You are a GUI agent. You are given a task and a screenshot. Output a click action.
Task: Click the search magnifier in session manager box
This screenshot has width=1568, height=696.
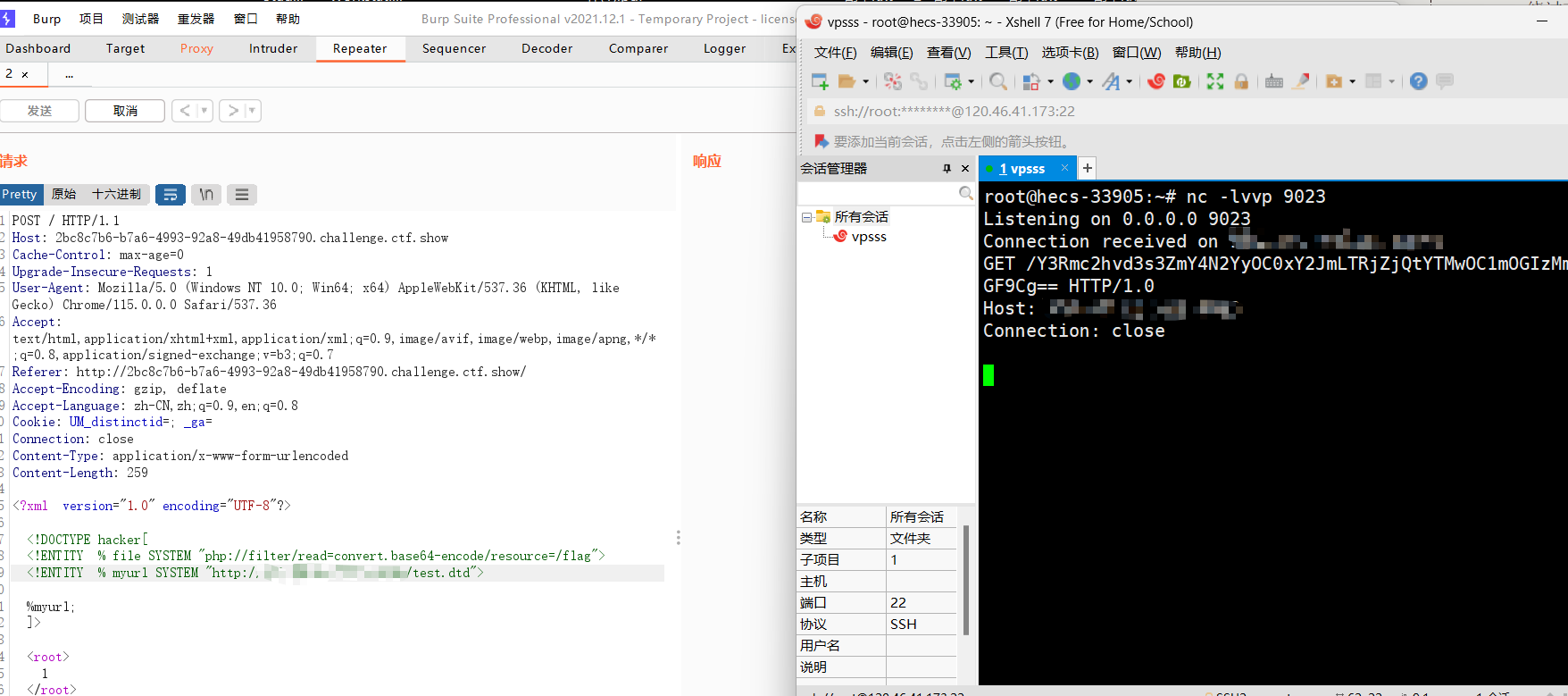(965, 194)
